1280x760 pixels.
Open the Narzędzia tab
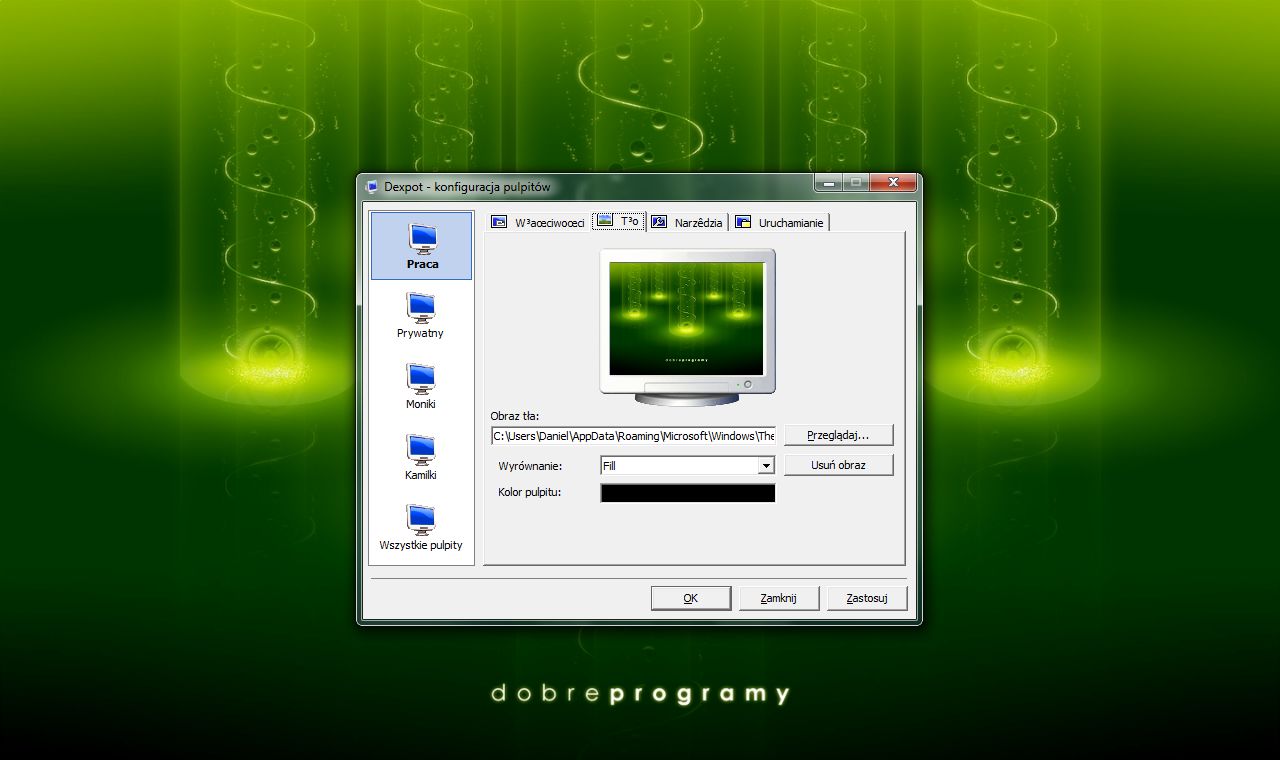(x=688, y=222)
